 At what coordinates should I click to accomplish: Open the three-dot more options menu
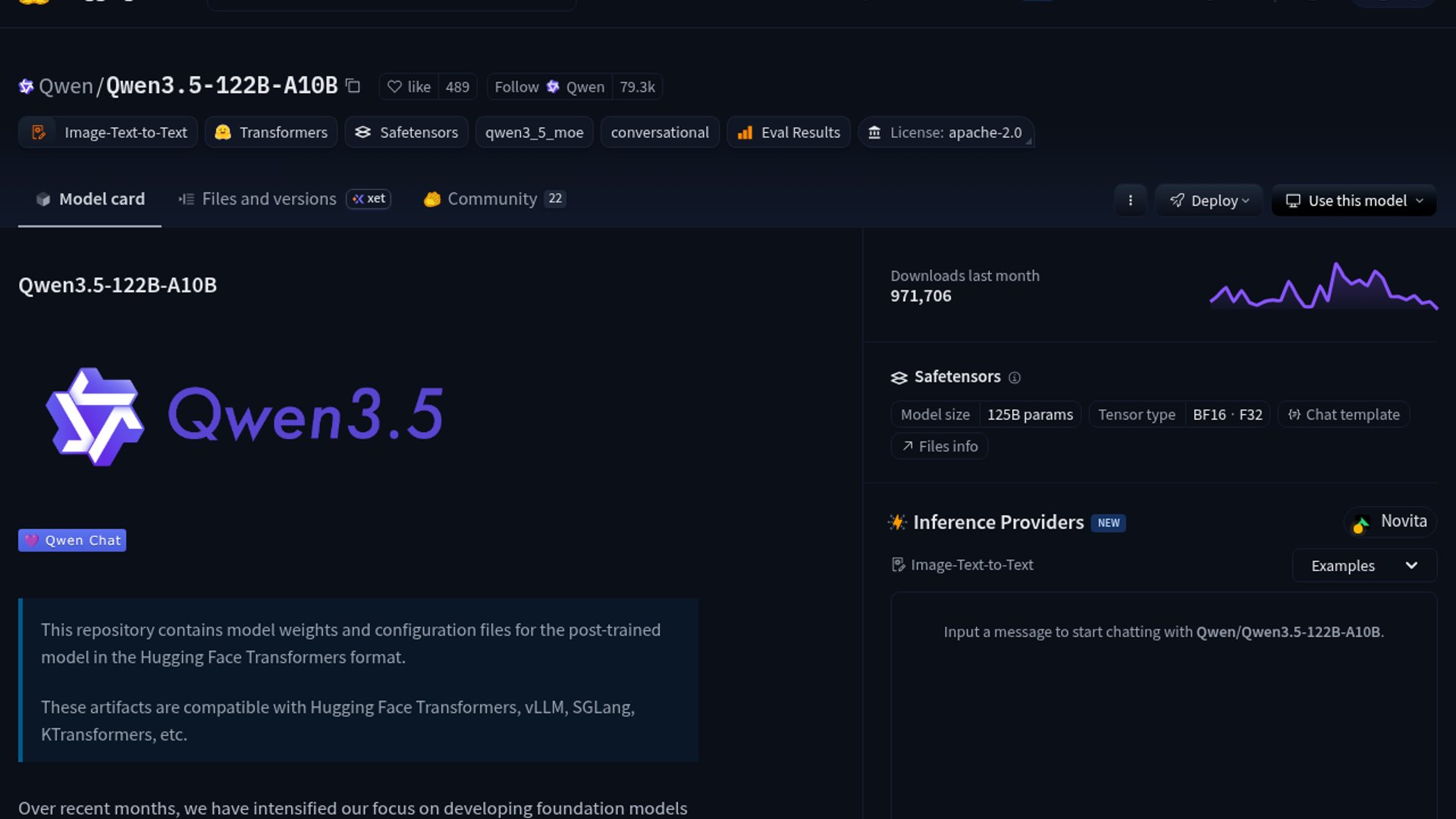[1130, 200]
